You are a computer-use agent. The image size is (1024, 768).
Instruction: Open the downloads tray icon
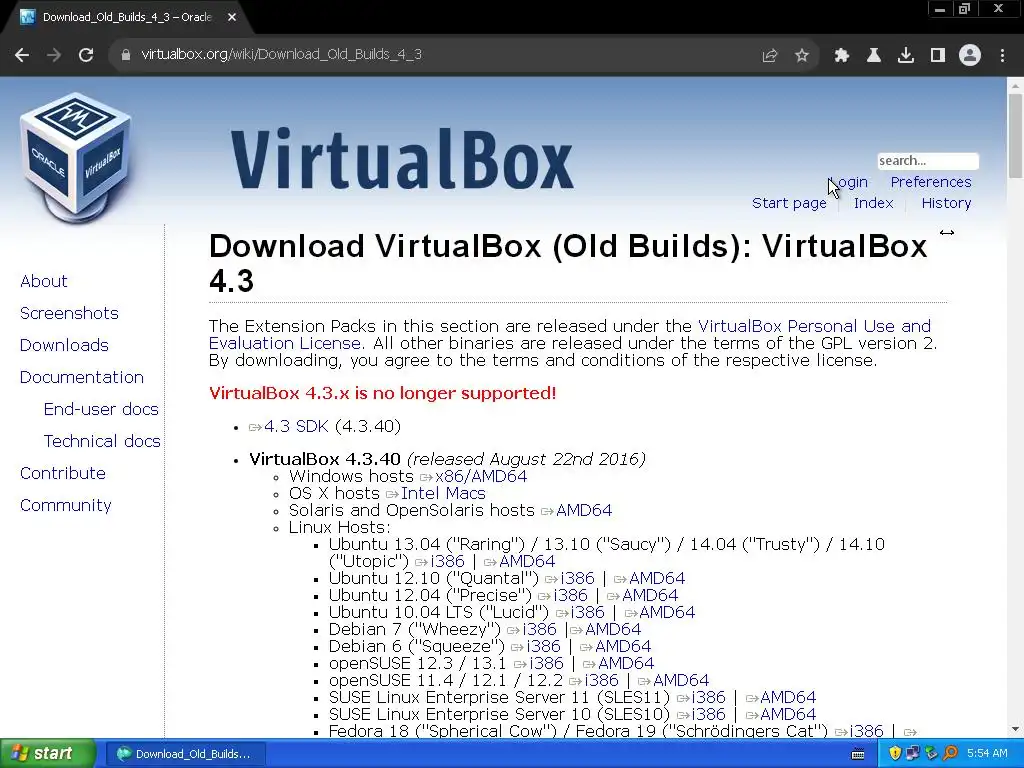[x=906, y=56]
